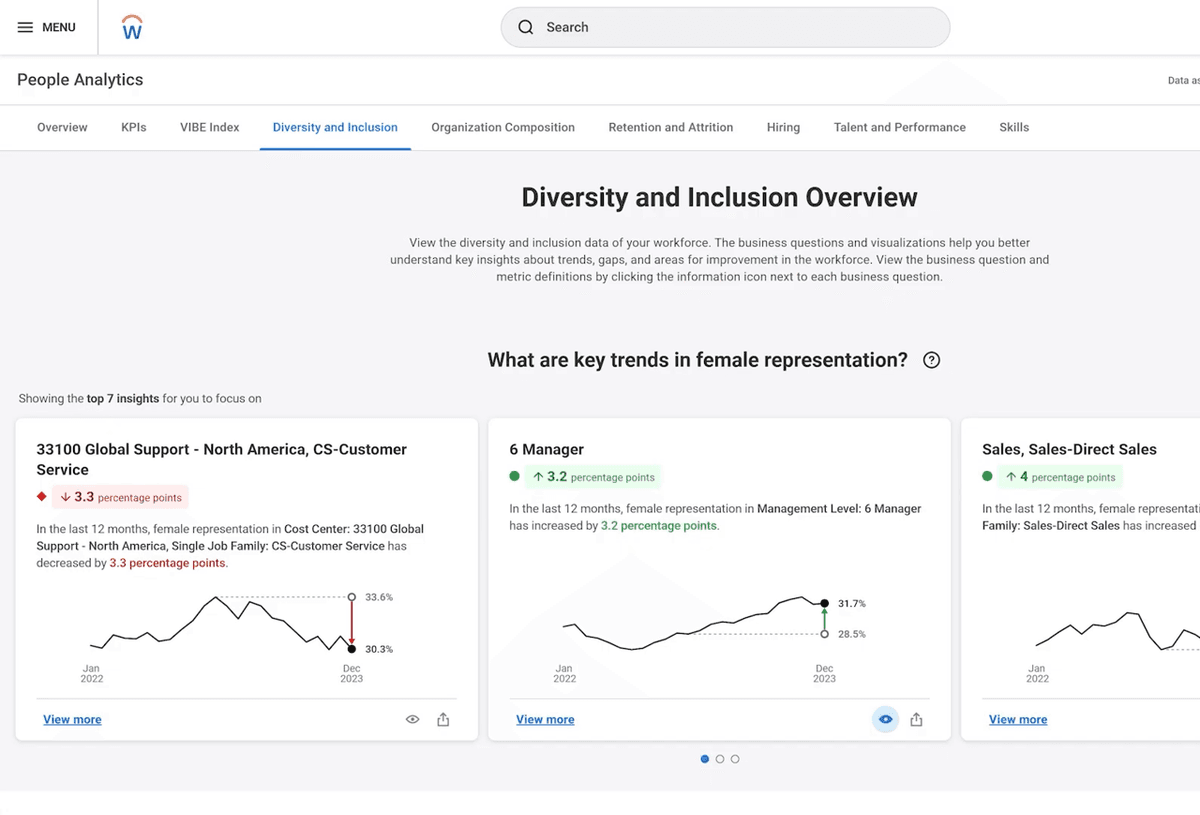This screenshot has height=815, width=1200.
Task: Switch to the KPIs tab
Action: (x=134, y=127)
